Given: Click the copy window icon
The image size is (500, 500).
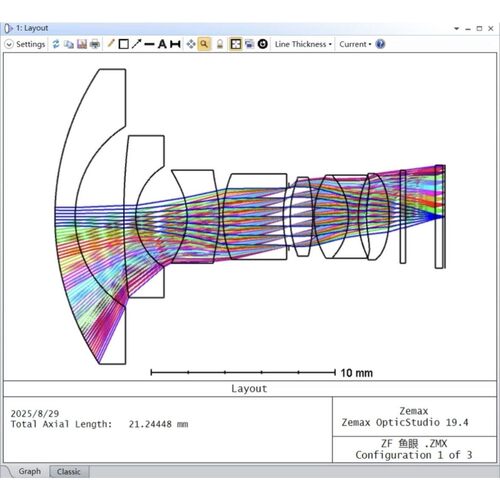Looking at the screenshot, I should tap(69, 44).
